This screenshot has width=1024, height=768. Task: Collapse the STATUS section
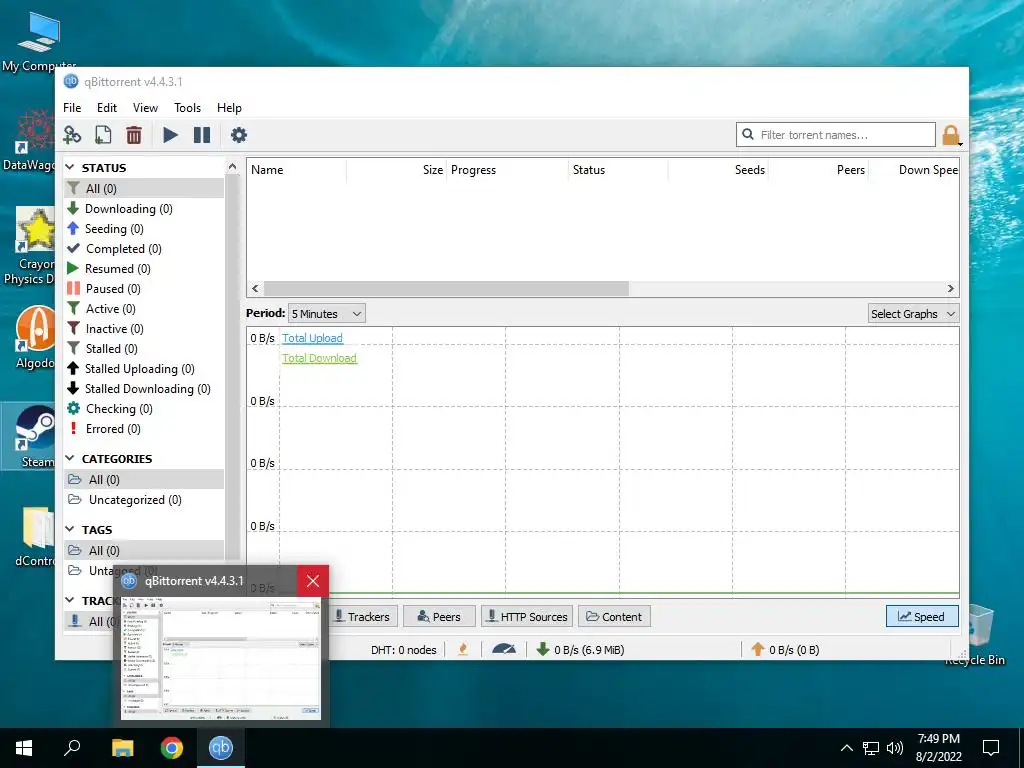click(x=70, y=168)
